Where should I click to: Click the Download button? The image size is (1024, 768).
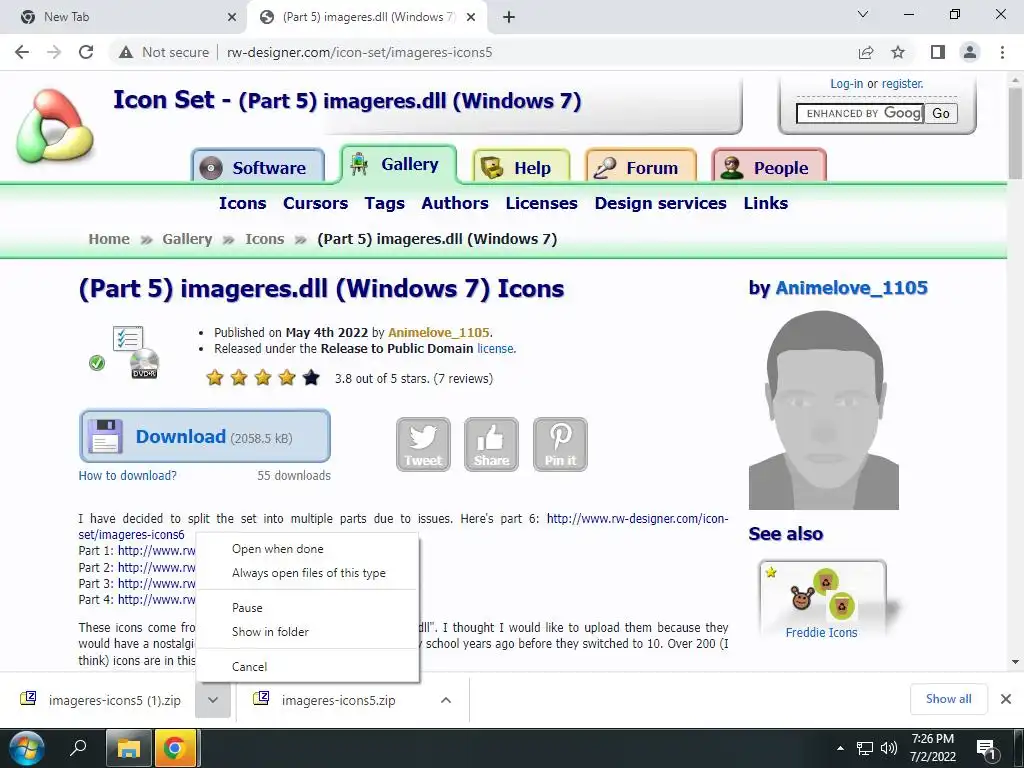point(205,436)
